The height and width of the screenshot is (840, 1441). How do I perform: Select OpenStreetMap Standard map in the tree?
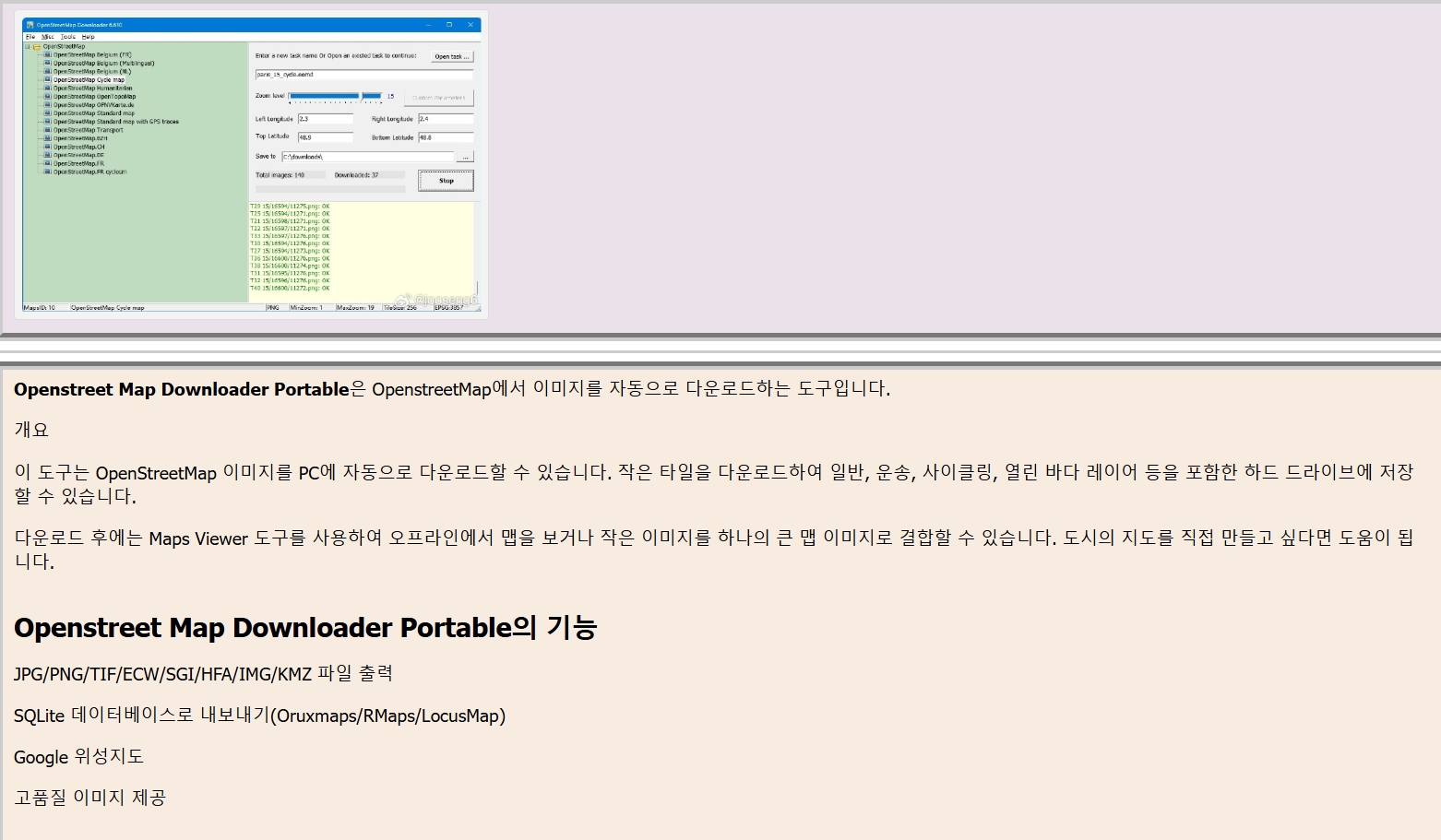click(x=93, y=113)
